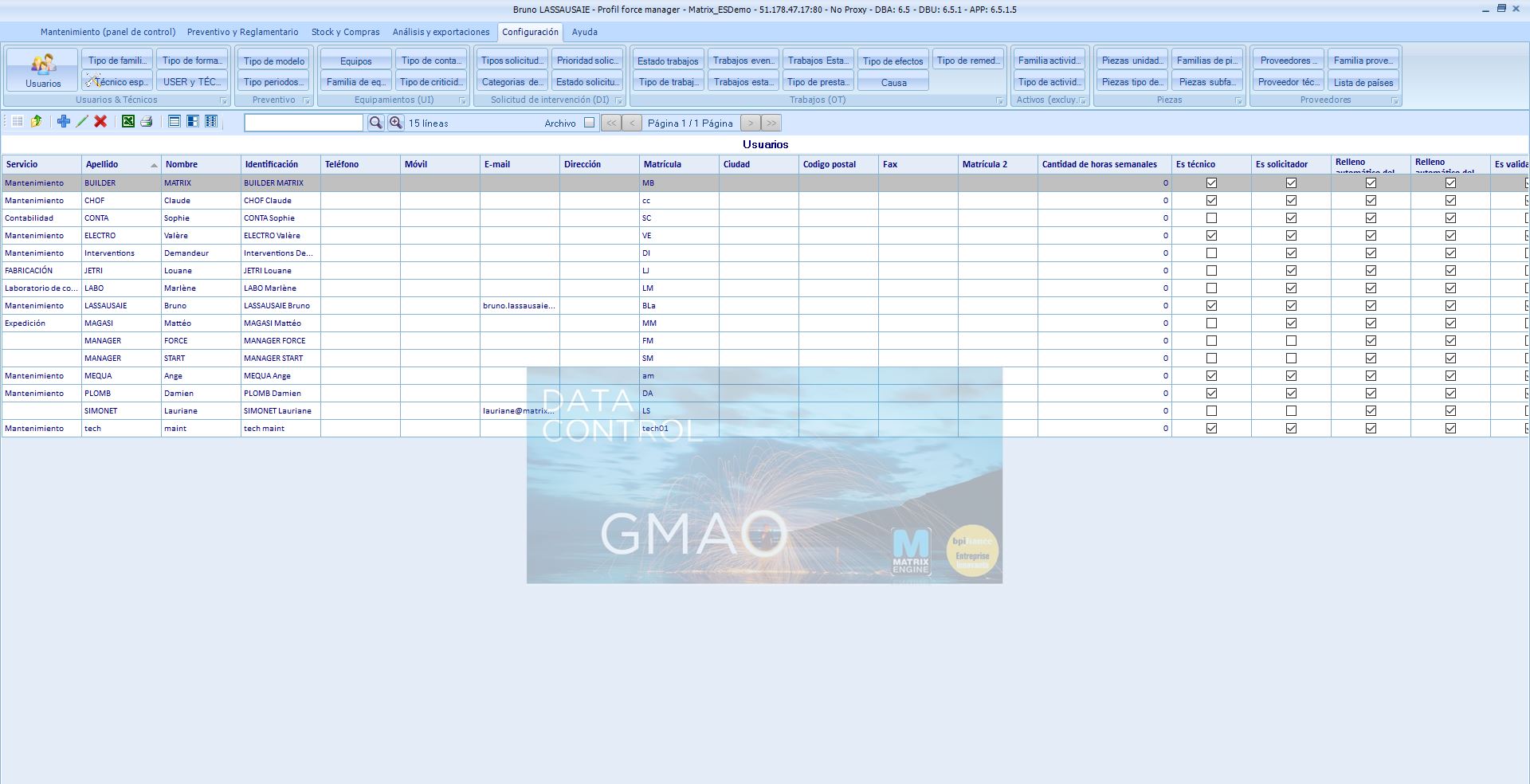Viewport: 1530px width, 784px height.
Task: Click the grid display icon in the toolbar
Action: [17, 122]
